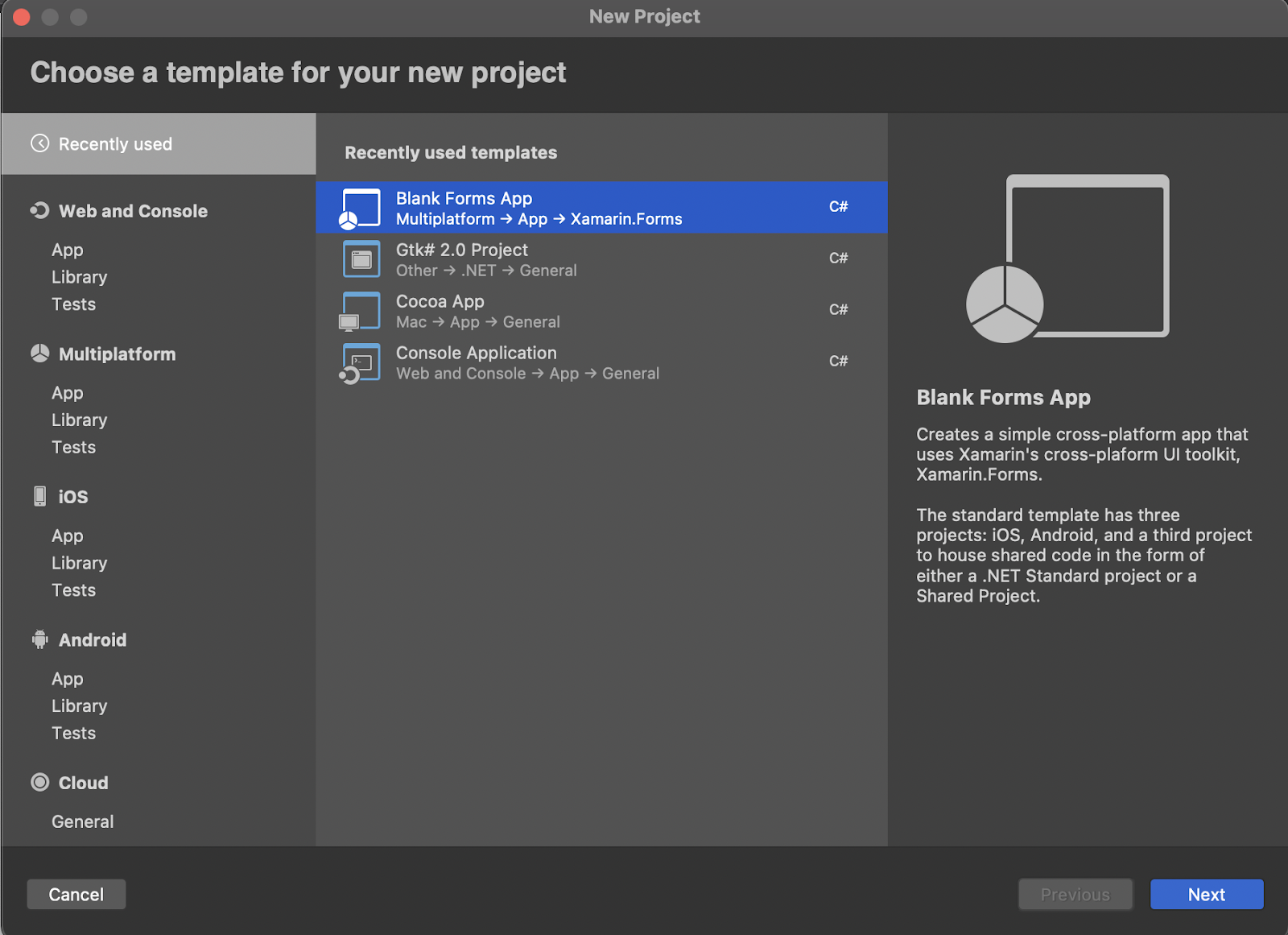
Task: Open Tests under iOS
Action: pos(74,590)
